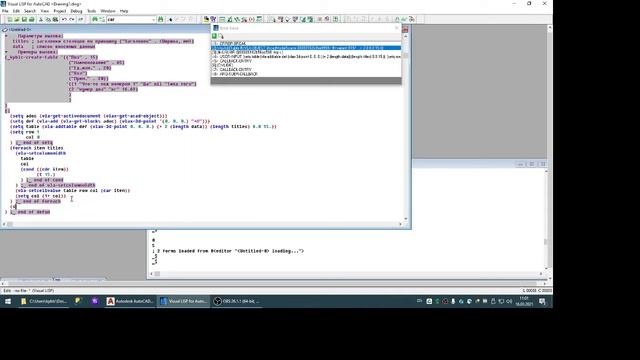
Task: Click the Print toolbar icon
Action: (31, 19)
